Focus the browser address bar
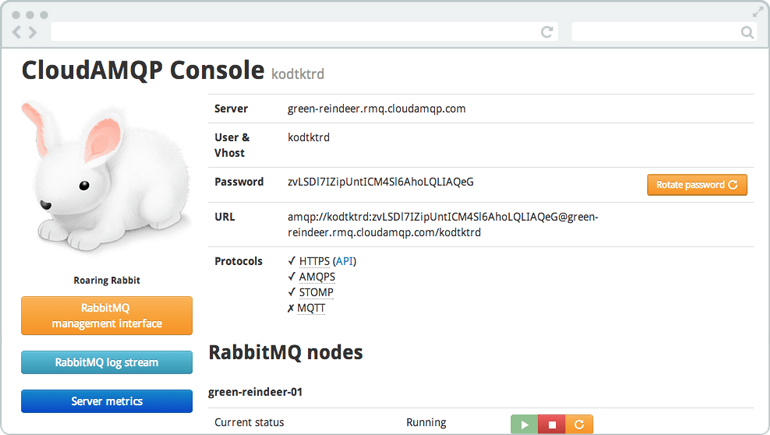 pyautogui.click(x=304, y=32)
